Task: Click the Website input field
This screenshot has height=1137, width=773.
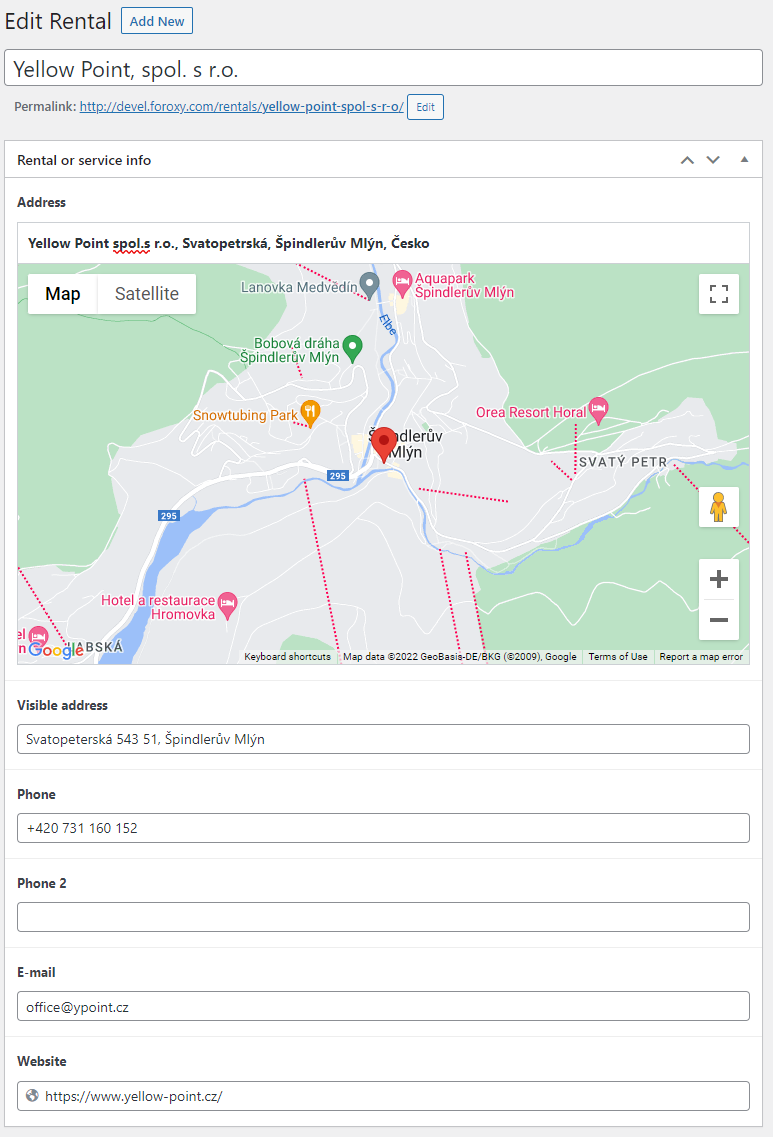Action: click(x=383, y=1096)
